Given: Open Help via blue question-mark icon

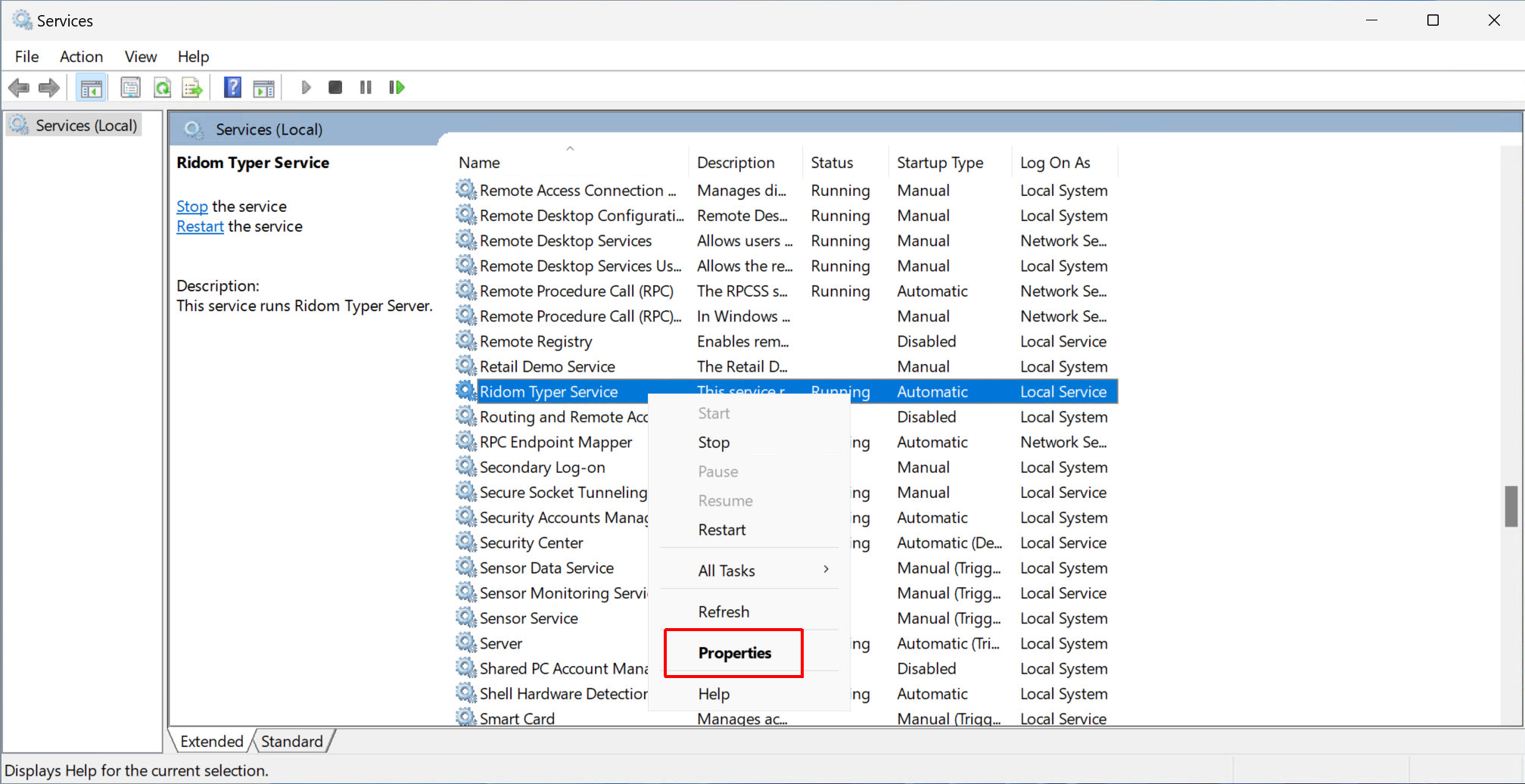Looking at the screenshot, I should 232,88.
